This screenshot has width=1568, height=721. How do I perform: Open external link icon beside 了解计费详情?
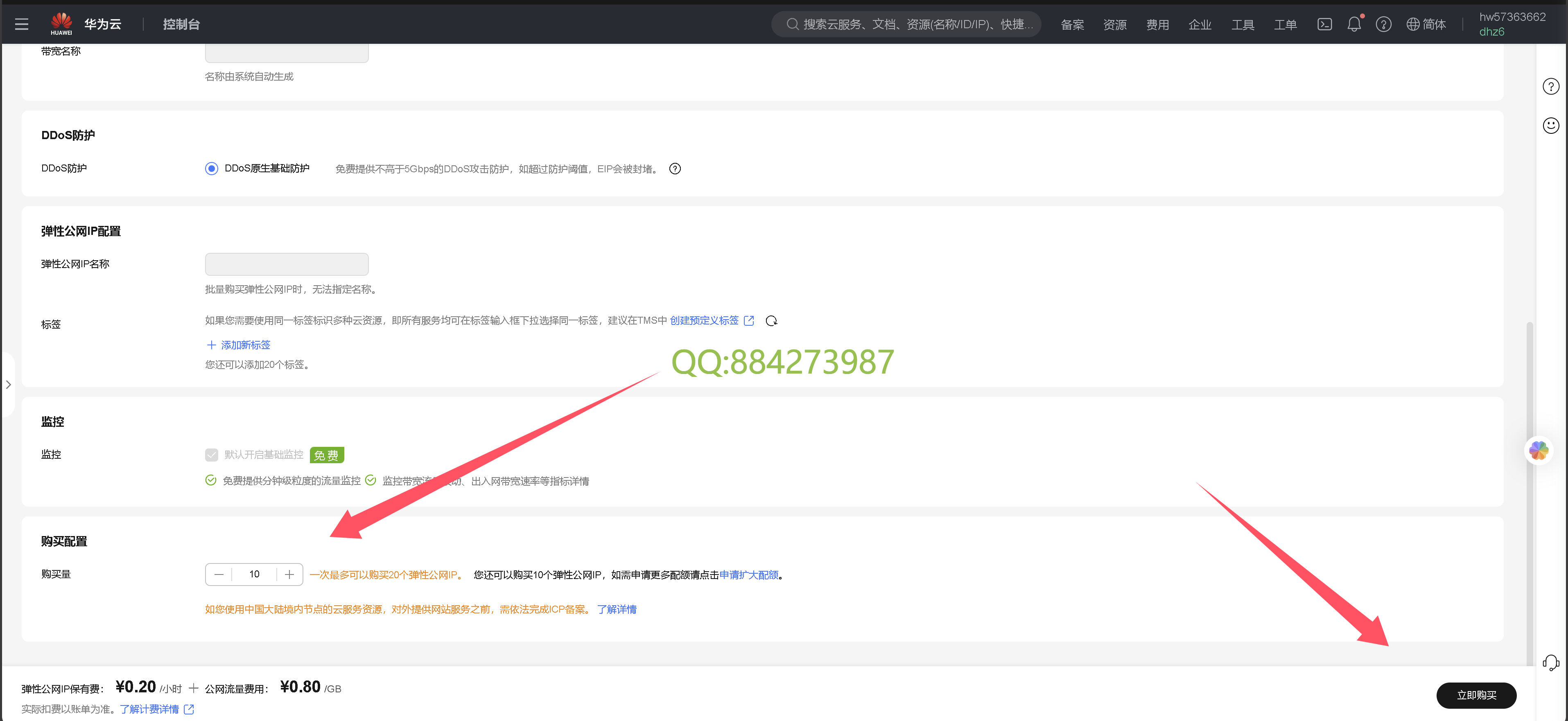(x=189, y=709)
